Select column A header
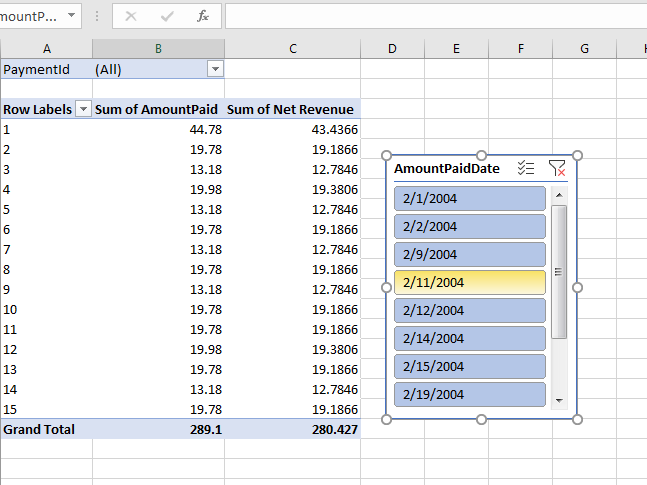647x485 pixels. tap(47, 49)
